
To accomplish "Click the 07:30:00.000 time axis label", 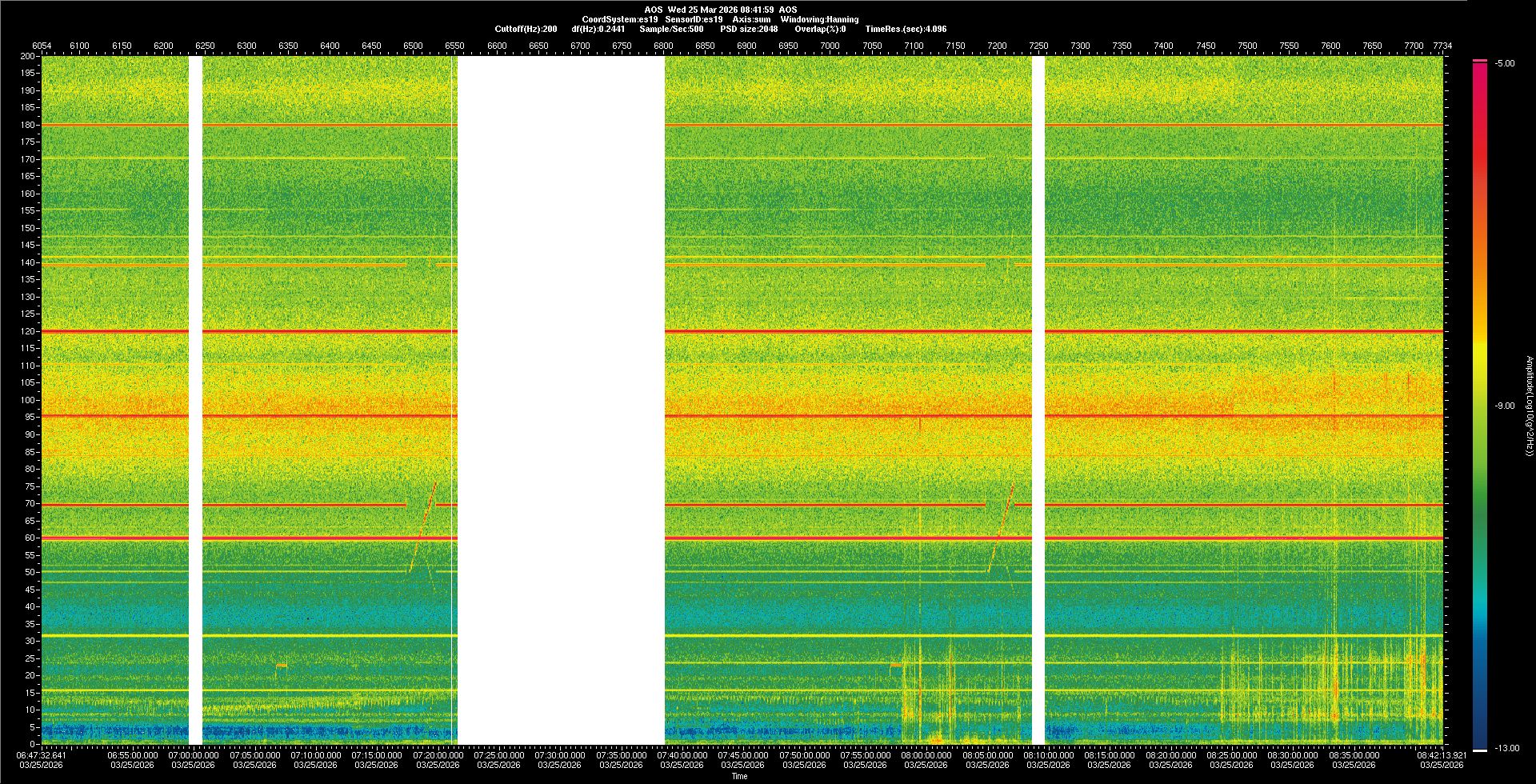I will coord(560,754).
